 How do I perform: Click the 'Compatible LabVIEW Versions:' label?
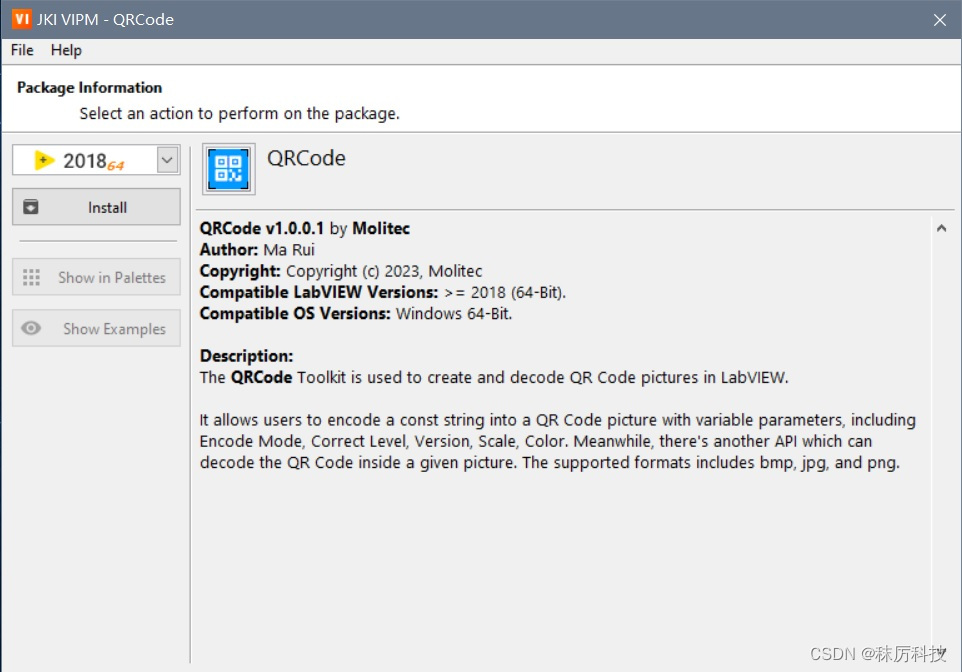pyautogui.click(x=319, y=292)
